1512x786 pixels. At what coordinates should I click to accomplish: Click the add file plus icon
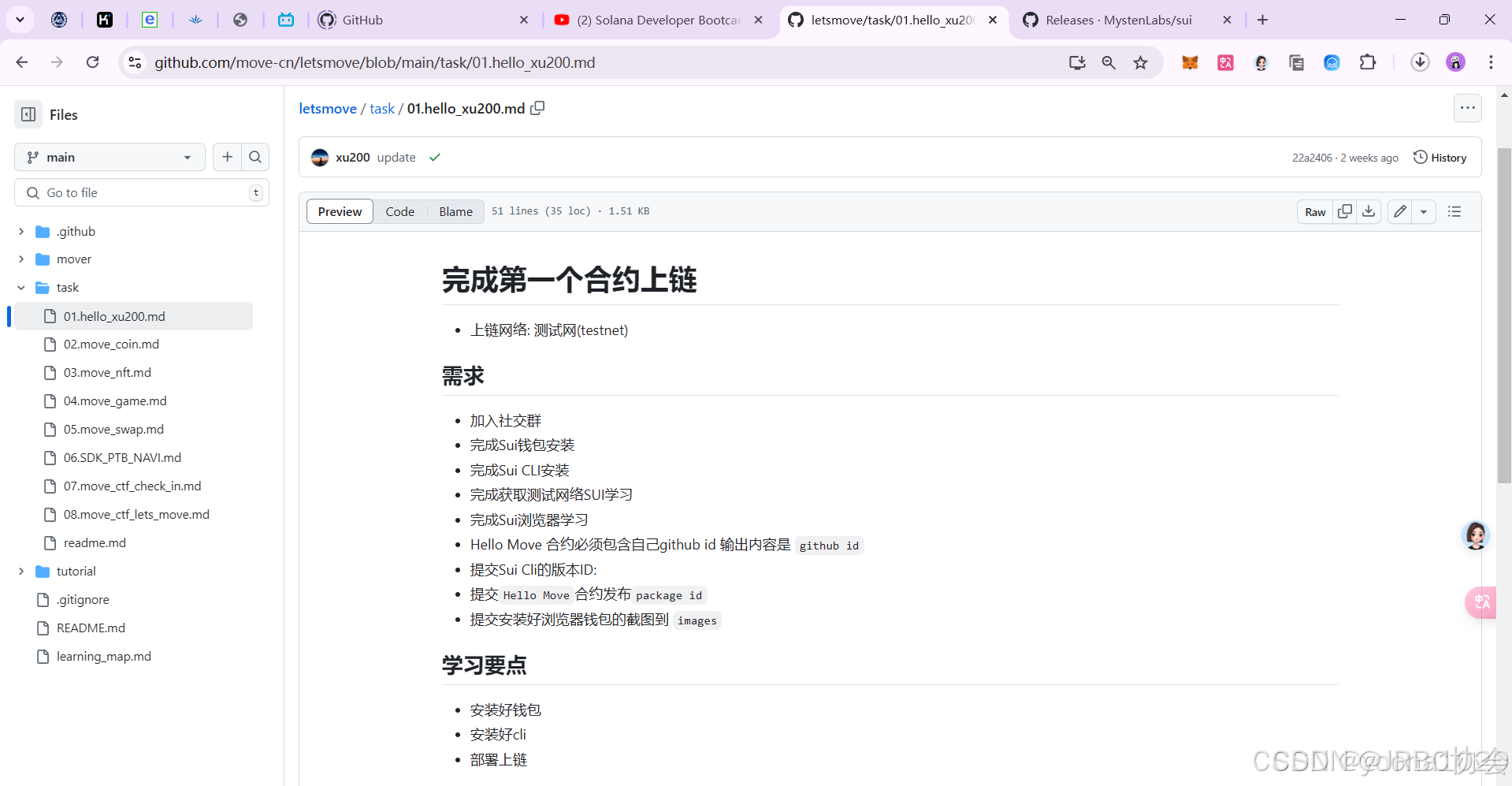click(227, 157)
